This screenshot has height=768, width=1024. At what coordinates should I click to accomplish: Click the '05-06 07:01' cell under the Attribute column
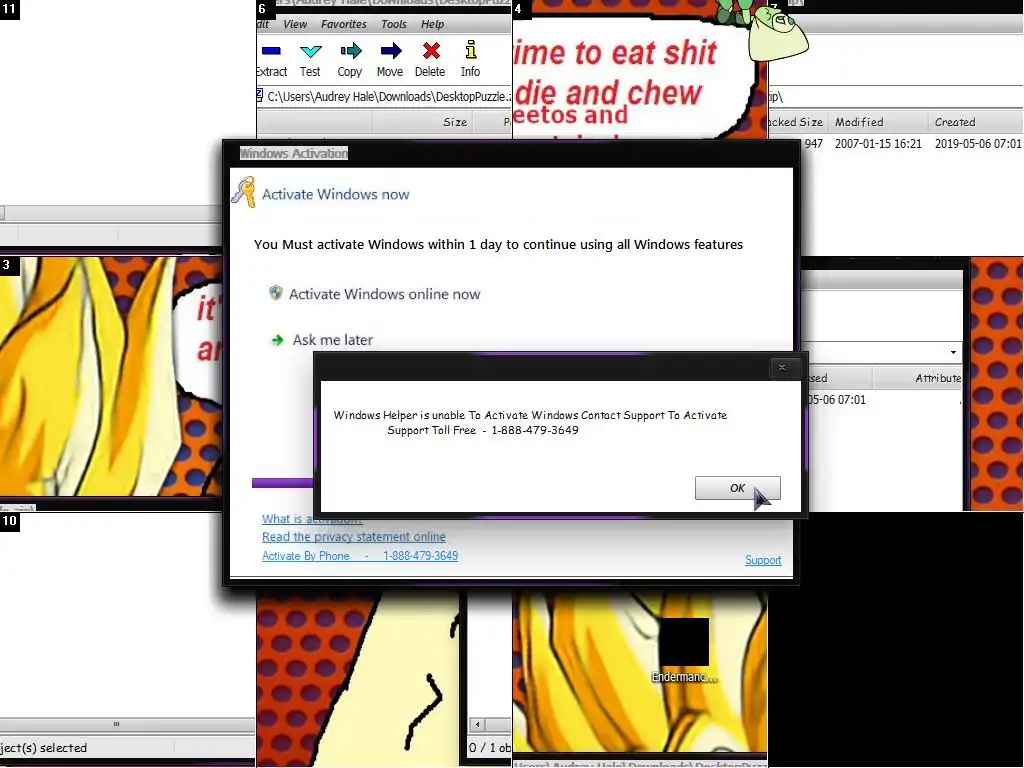tap(837, 400)
